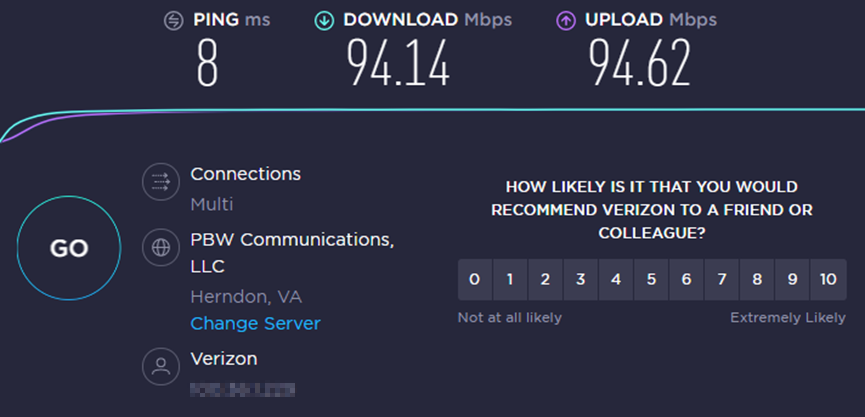Click the download arrow icon
Image resolution: width=865 pixels, height=417 pixels.
324,20
